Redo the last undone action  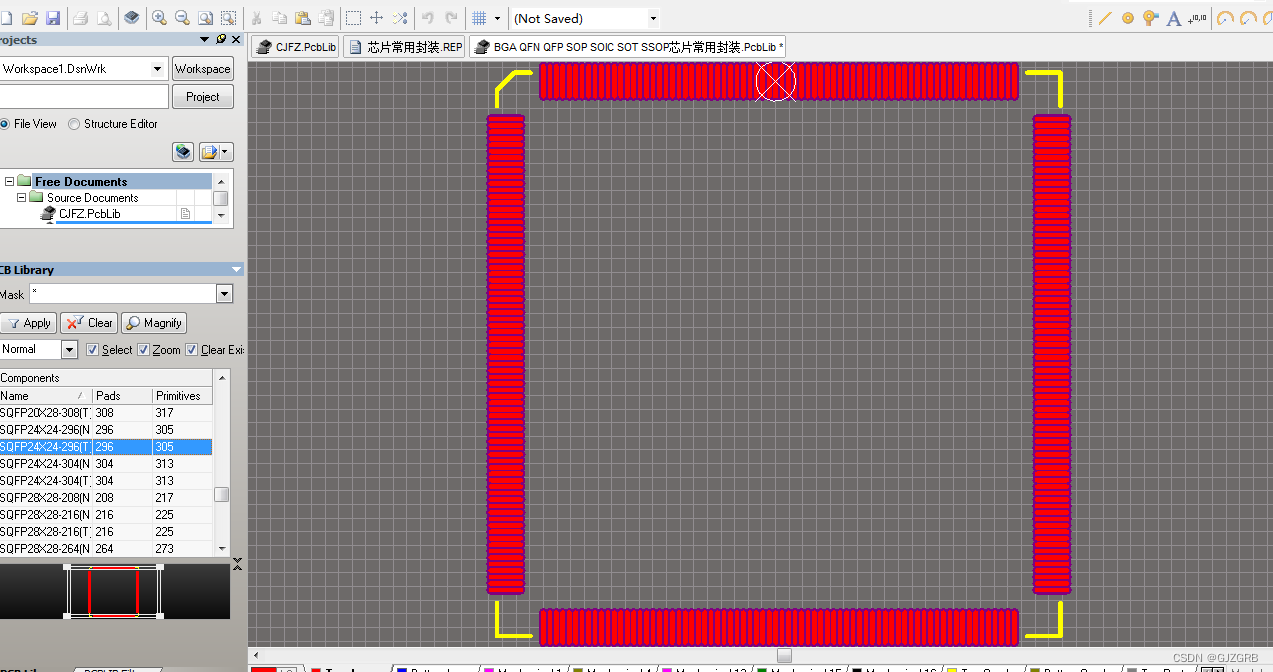pyautogui.click(x=451, y=18)
